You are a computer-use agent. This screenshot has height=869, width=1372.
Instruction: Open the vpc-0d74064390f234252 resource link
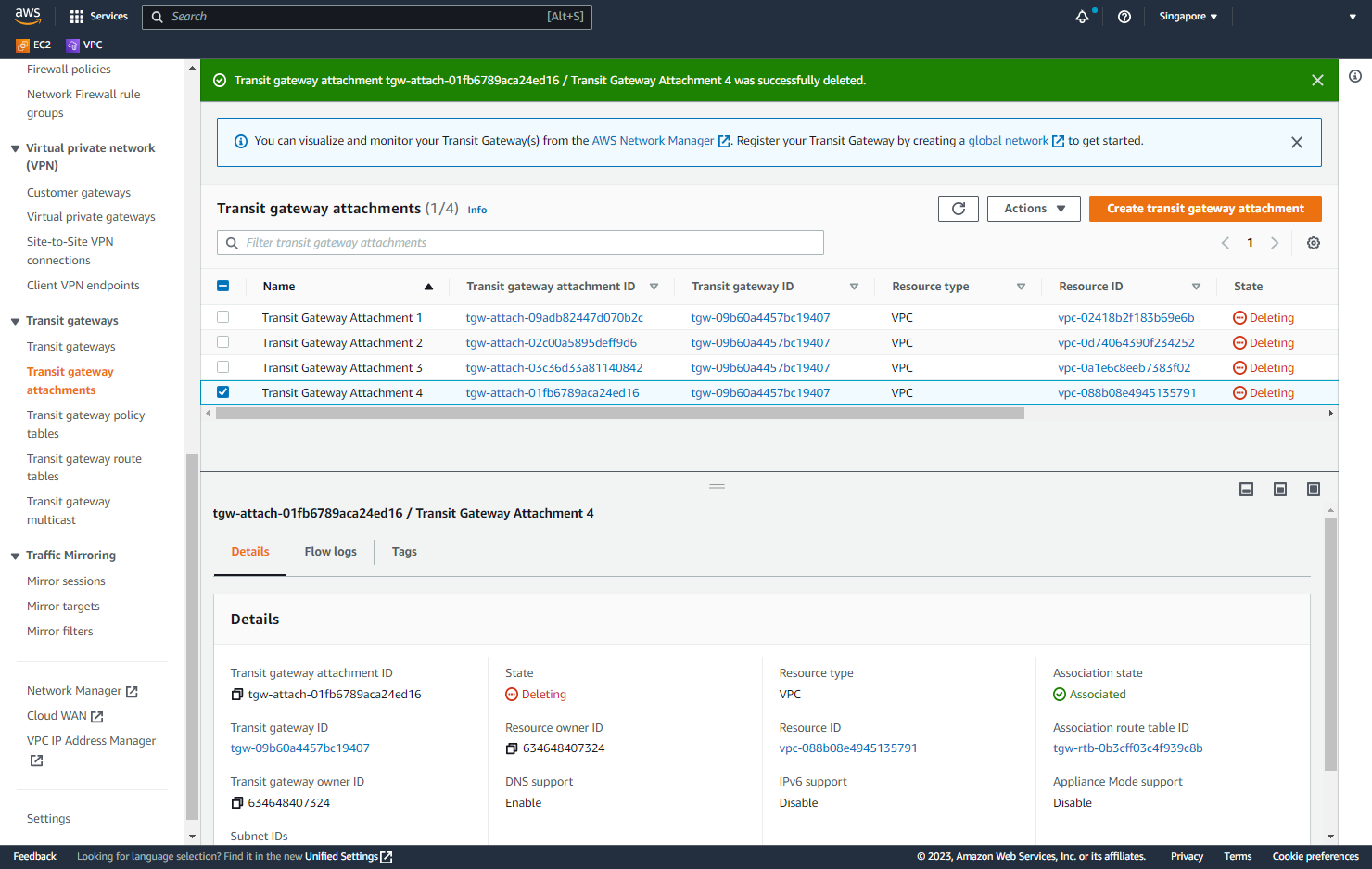(1126, 343)
